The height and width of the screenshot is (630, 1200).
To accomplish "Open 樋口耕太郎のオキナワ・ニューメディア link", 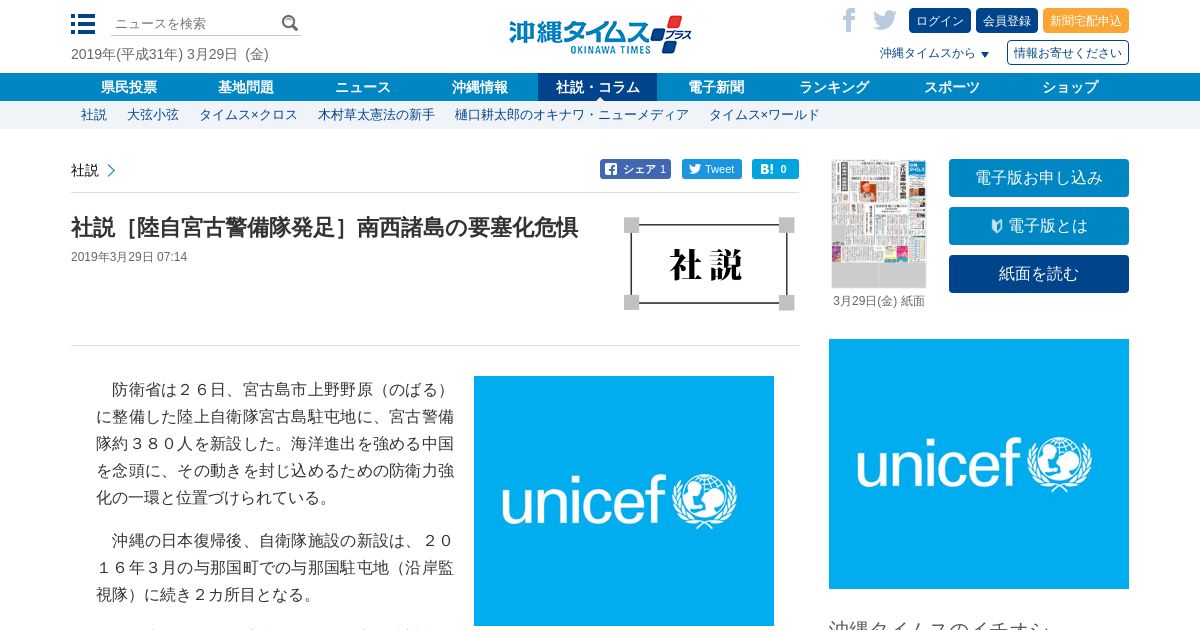I will tap(572, 115).
